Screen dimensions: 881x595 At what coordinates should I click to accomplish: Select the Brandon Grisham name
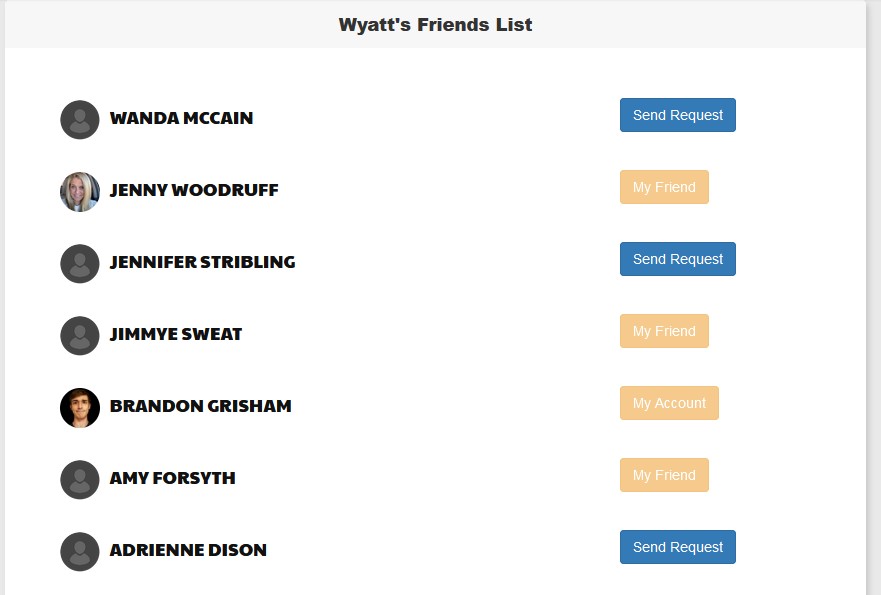[x=200, y=406]
